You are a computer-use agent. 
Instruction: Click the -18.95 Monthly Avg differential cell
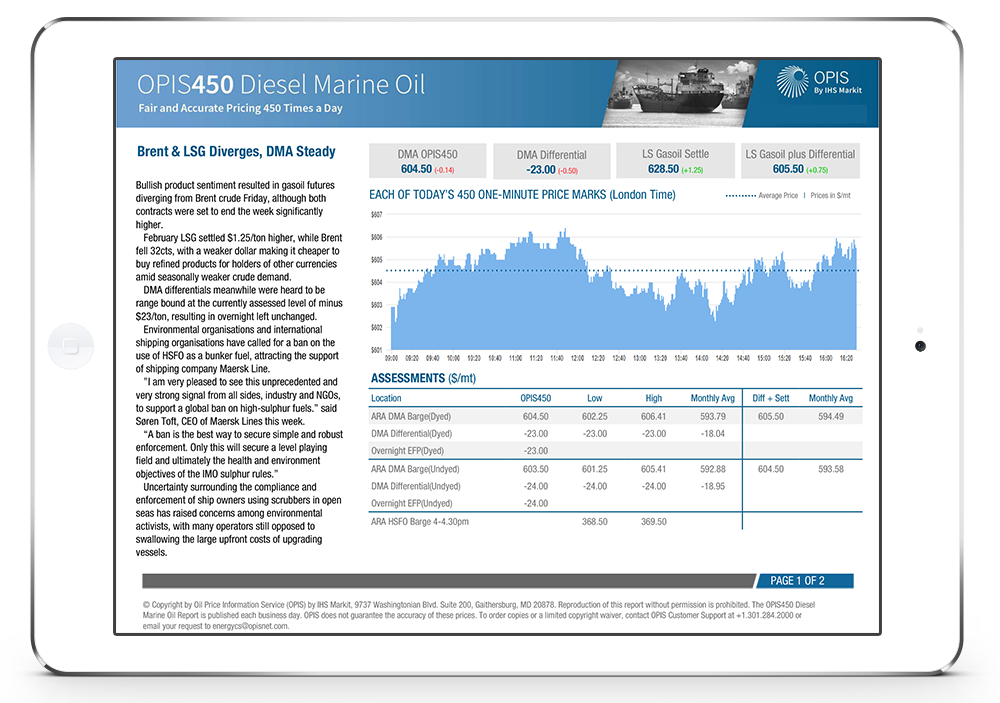(x=713, y=486)
